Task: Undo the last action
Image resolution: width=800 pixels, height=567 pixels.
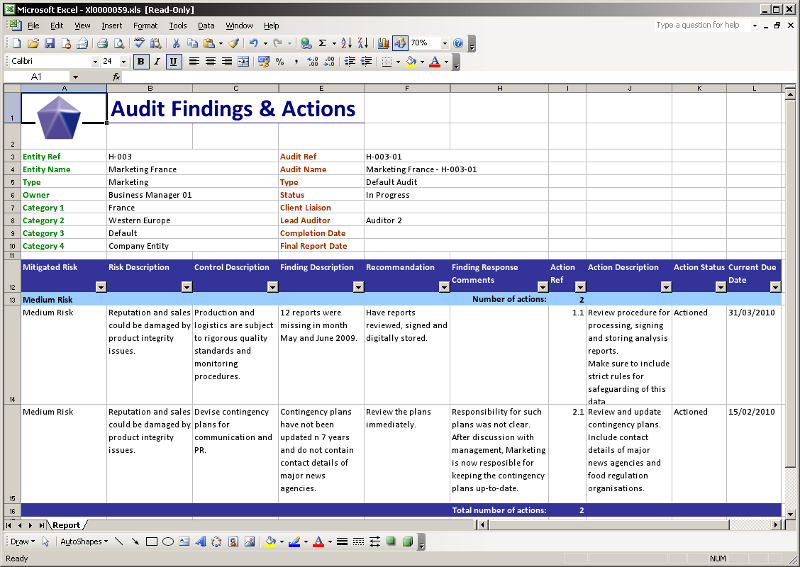Action: [x=254, y=43]
